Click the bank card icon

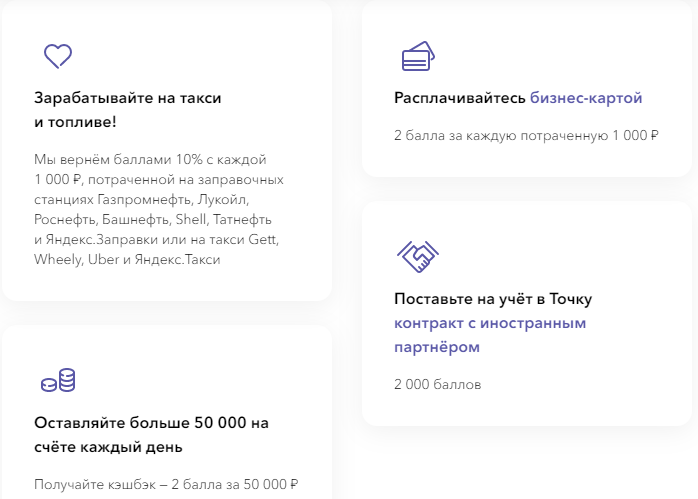pyautogui.click(x=416, y=57)
